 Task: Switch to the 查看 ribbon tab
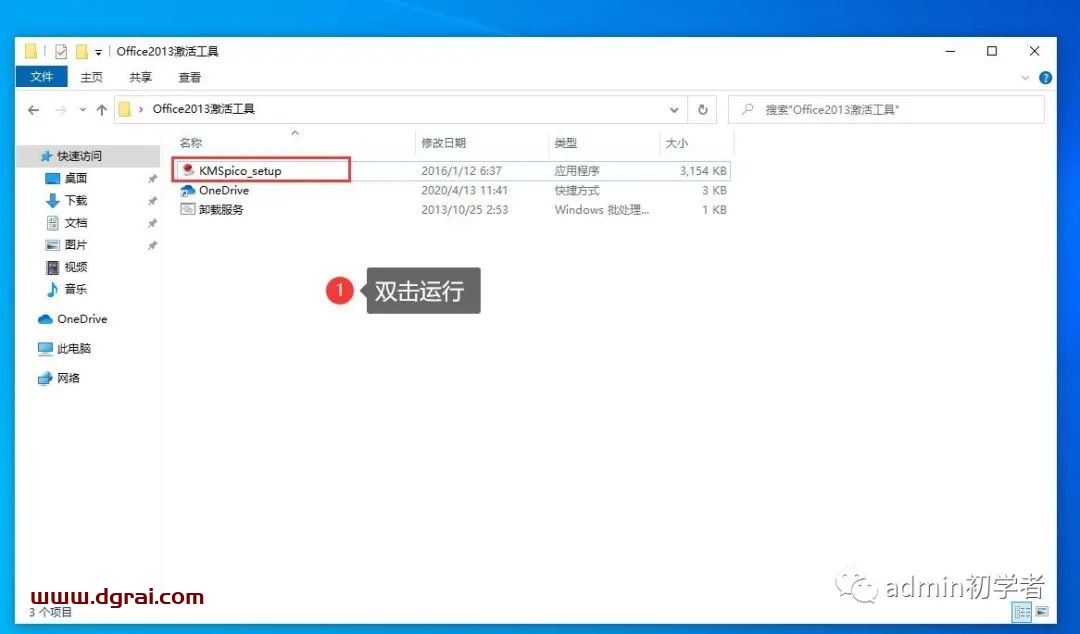[x=189, y=77]
